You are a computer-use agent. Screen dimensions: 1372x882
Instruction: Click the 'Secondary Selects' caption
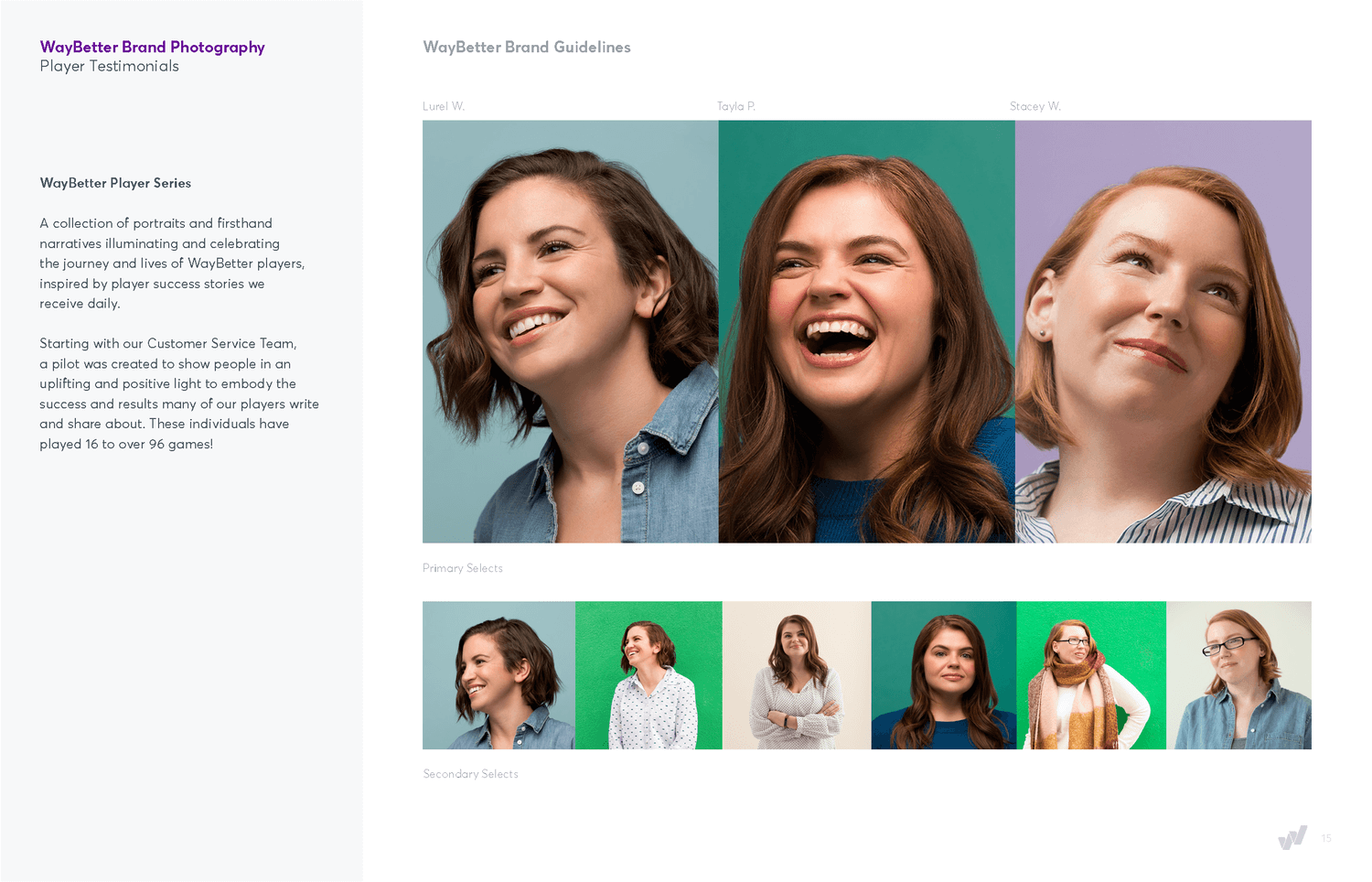(x=470, y=774)
